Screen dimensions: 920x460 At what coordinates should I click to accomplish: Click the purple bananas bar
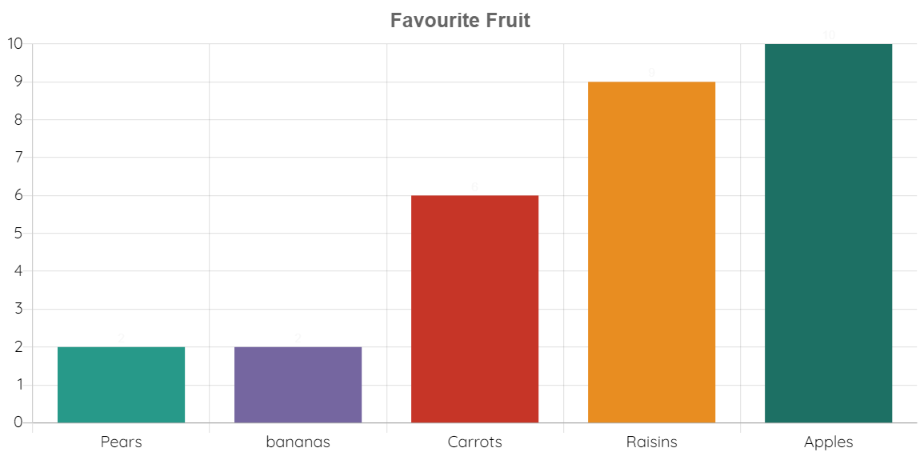pyautogui.click(x=298, y=385)
